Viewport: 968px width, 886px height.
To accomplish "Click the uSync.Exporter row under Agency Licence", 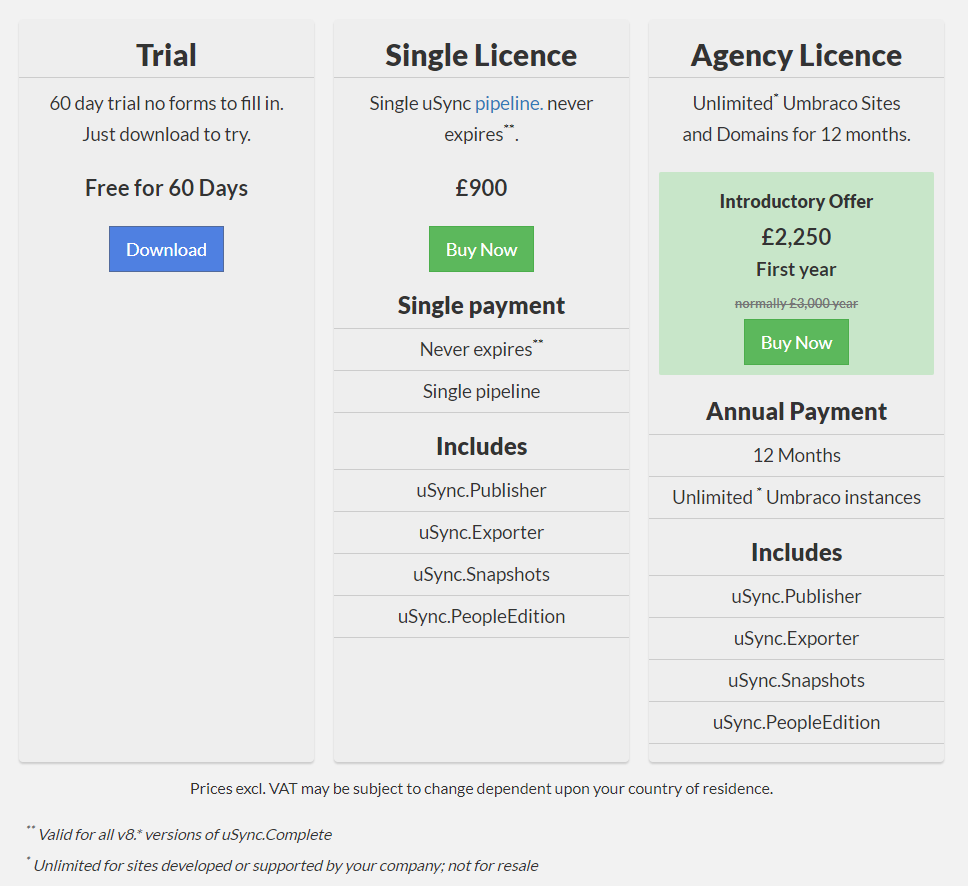I will pos(795,638).
